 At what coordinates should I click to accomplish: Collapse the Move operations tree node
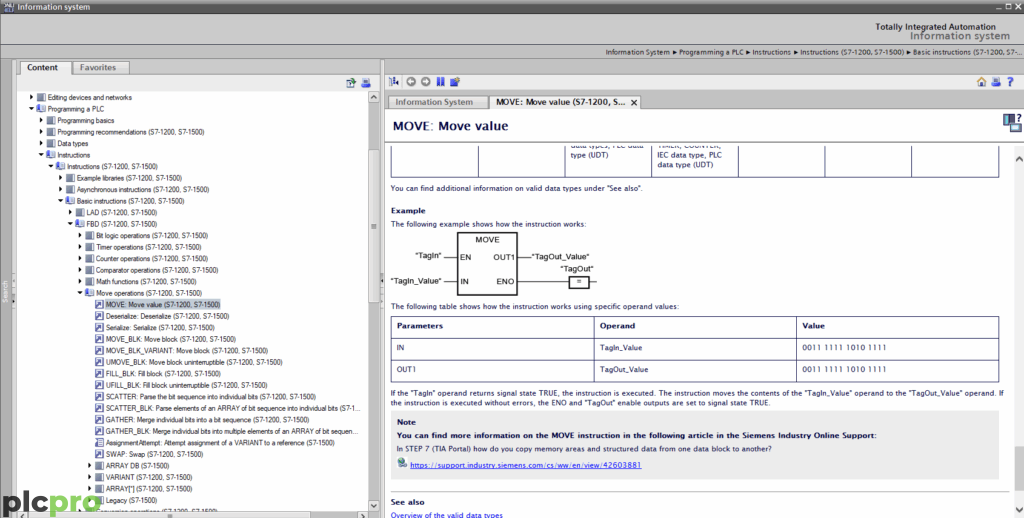coord(80,293)
